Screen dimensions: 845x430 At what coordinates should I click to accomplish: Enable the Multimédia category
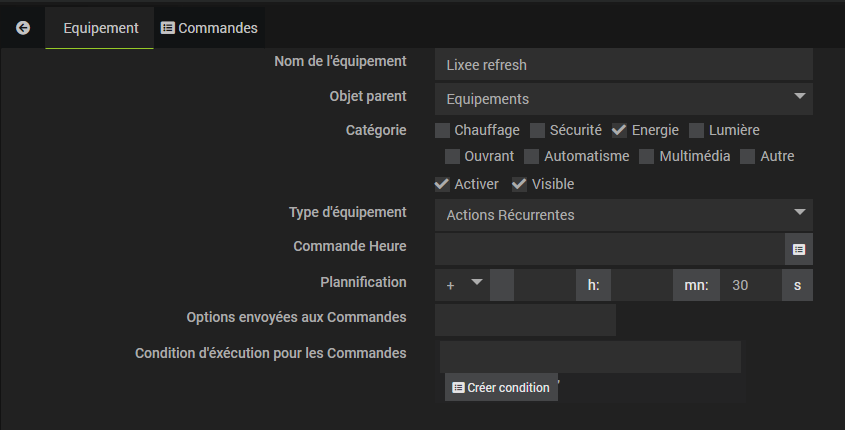point(647,156)
